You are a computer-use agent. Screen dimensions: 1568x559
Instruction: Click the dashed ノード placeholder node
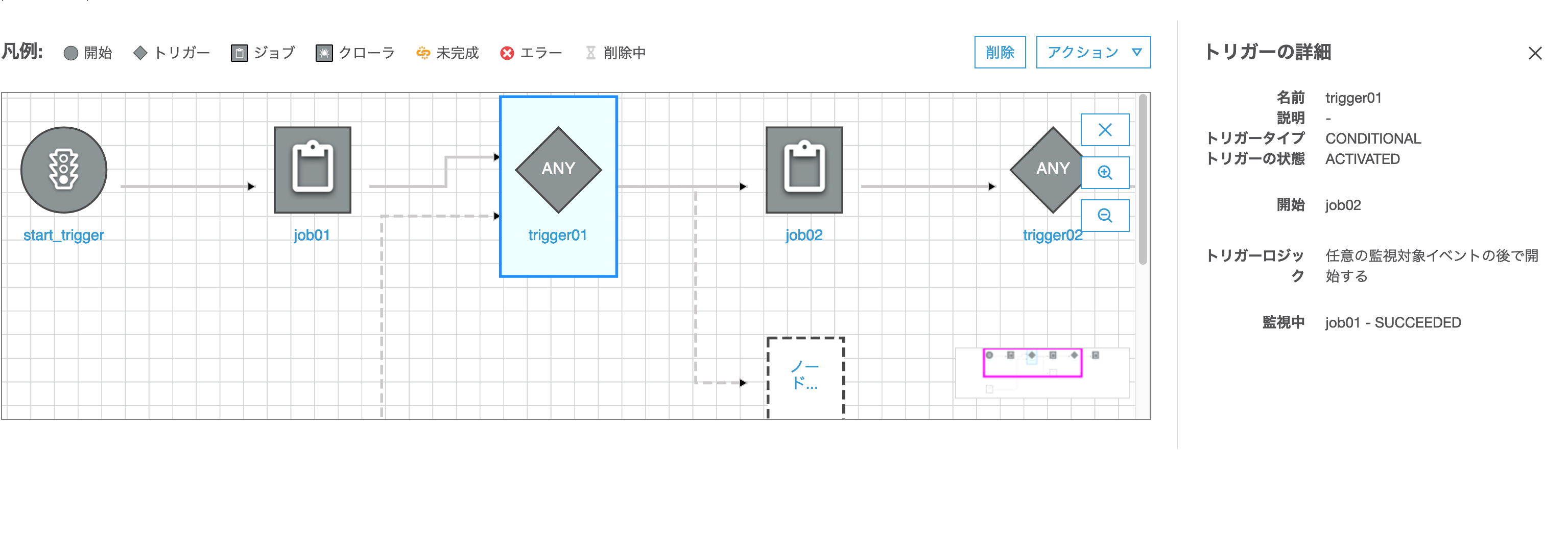point(805,376)
